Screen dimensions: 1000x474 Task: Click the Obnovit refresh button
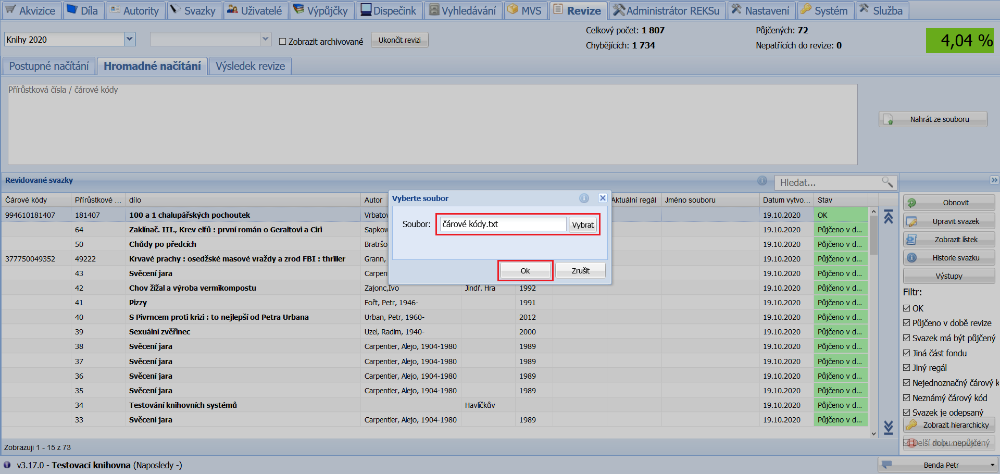[948, 202]
